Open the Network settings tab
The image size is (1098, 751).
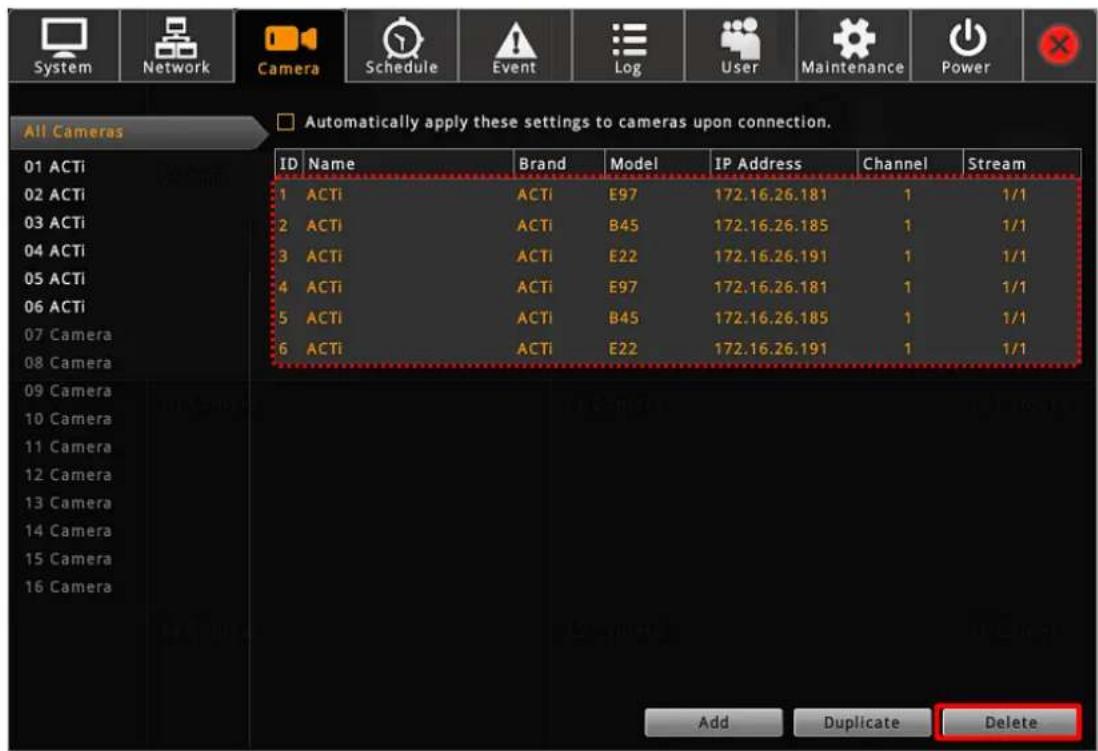[176, 46]
